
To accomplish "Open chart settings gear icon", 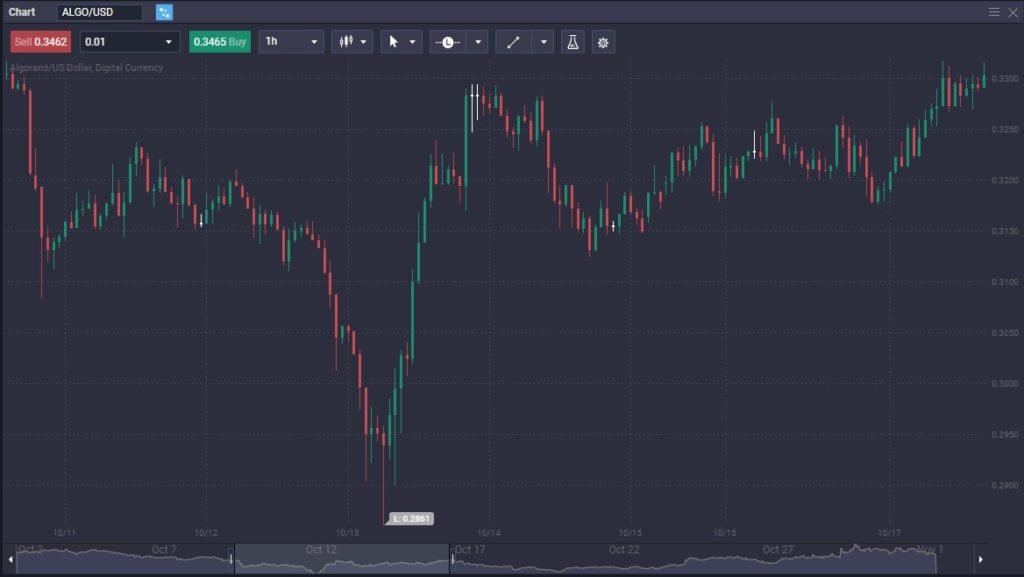I will pyautogui.click(x=603, y=42).
